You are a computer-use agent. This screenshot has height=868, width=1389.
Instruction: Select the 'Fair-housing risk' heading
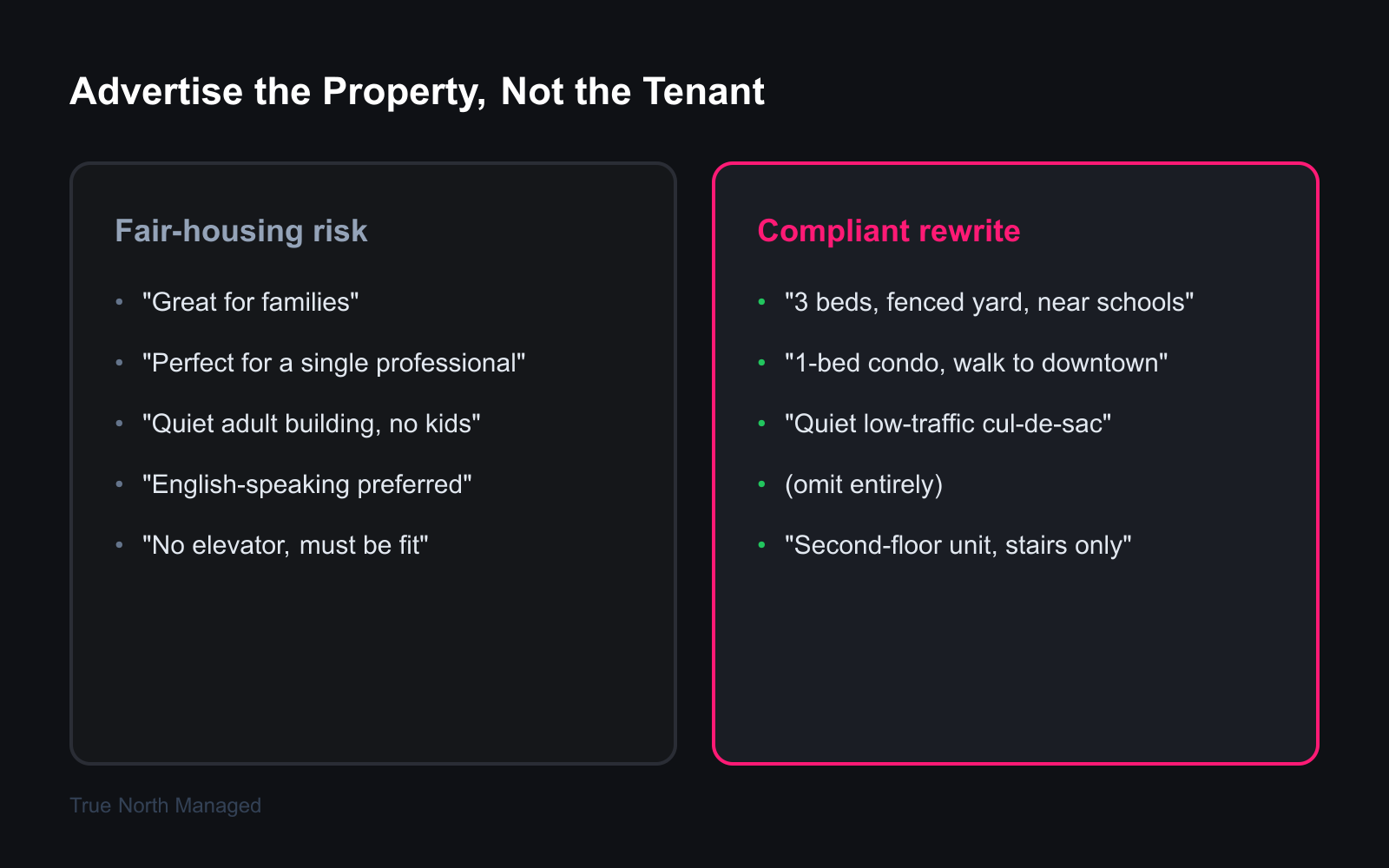click(x=241, y=231)
